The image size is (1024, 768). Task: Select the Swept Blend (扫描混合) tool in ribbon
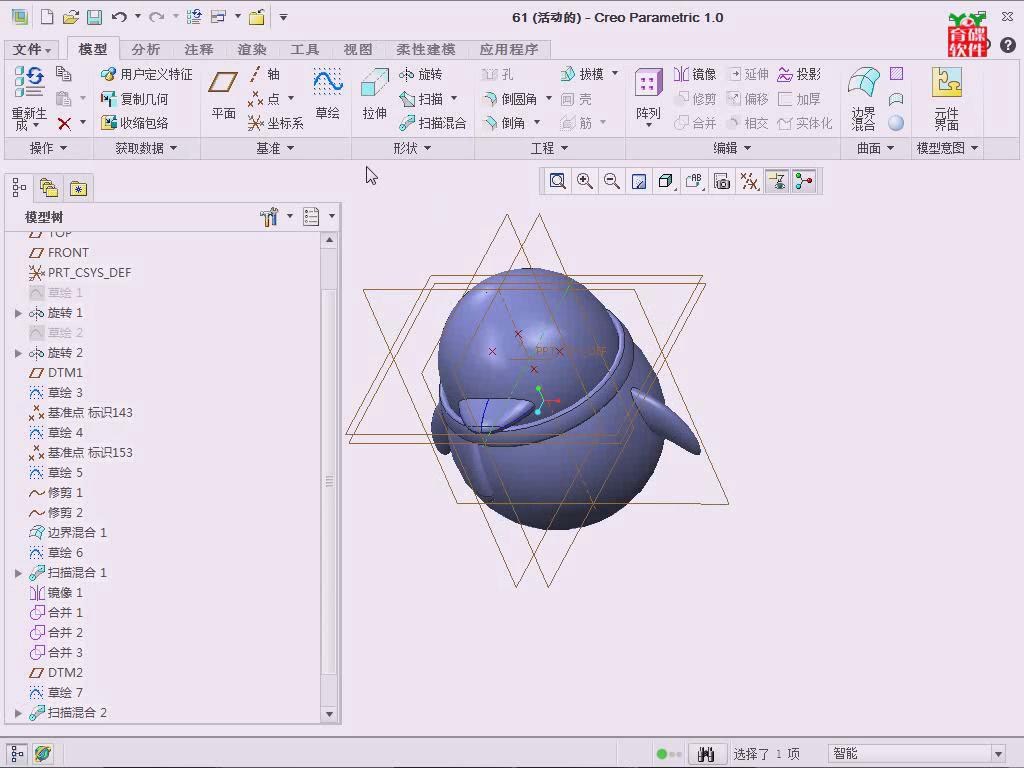(x=432, y=123)
